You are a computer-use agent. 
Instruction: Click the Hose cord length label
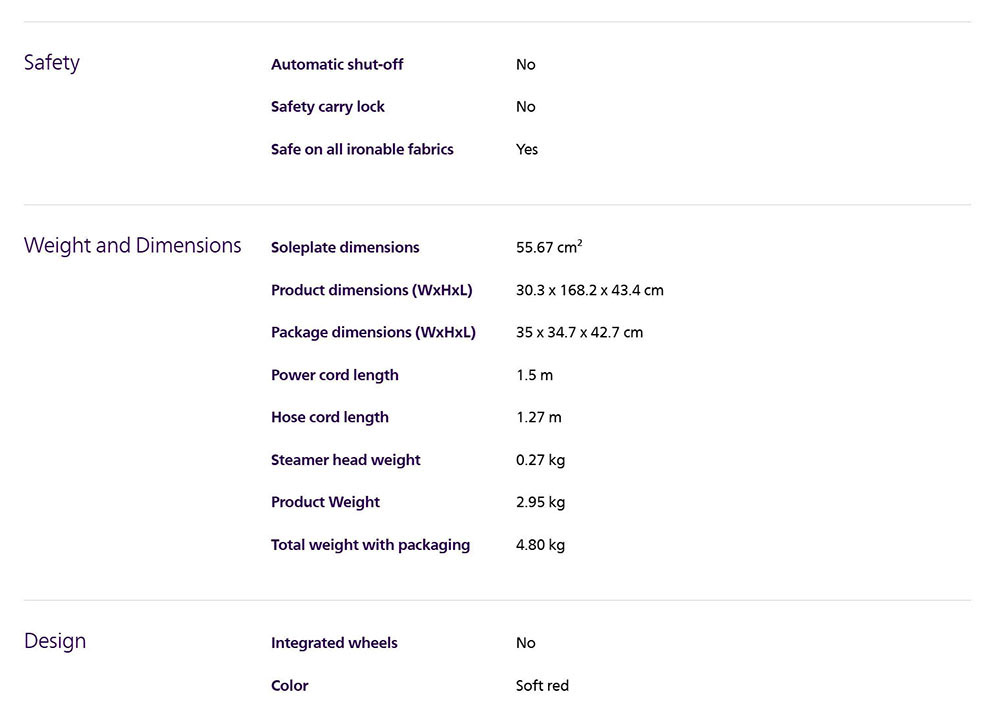click(330, 418)
